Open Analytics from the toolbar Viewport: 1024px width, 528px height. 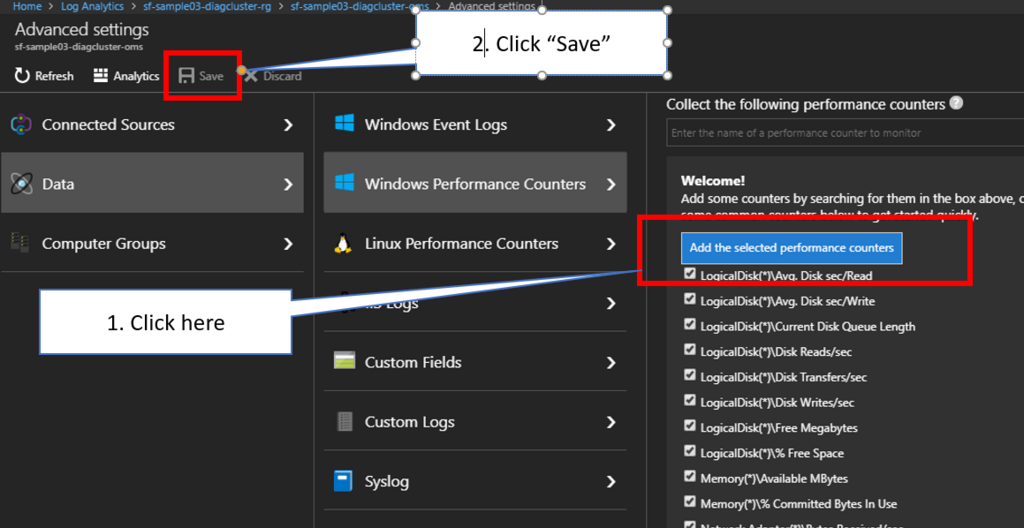click(127, 76)
